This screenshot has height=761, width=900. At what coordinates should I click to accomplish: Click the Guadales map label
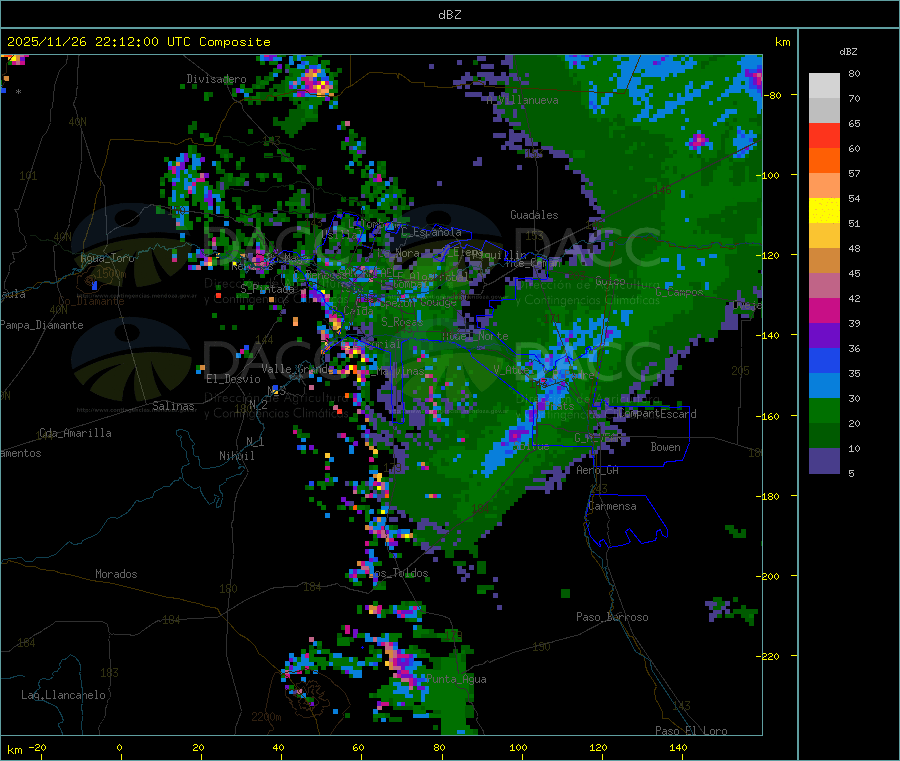point(534,215)
